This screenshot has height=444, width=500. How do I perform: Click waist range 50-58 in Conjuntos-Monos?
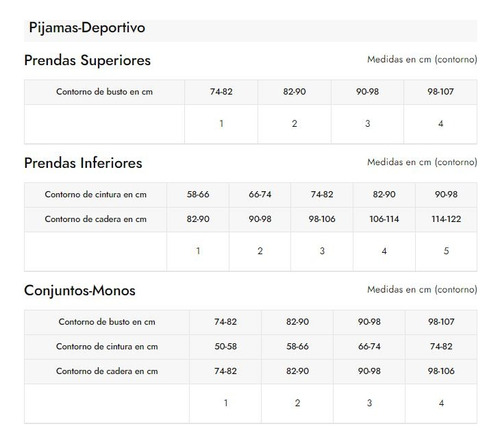click(226, 346)
